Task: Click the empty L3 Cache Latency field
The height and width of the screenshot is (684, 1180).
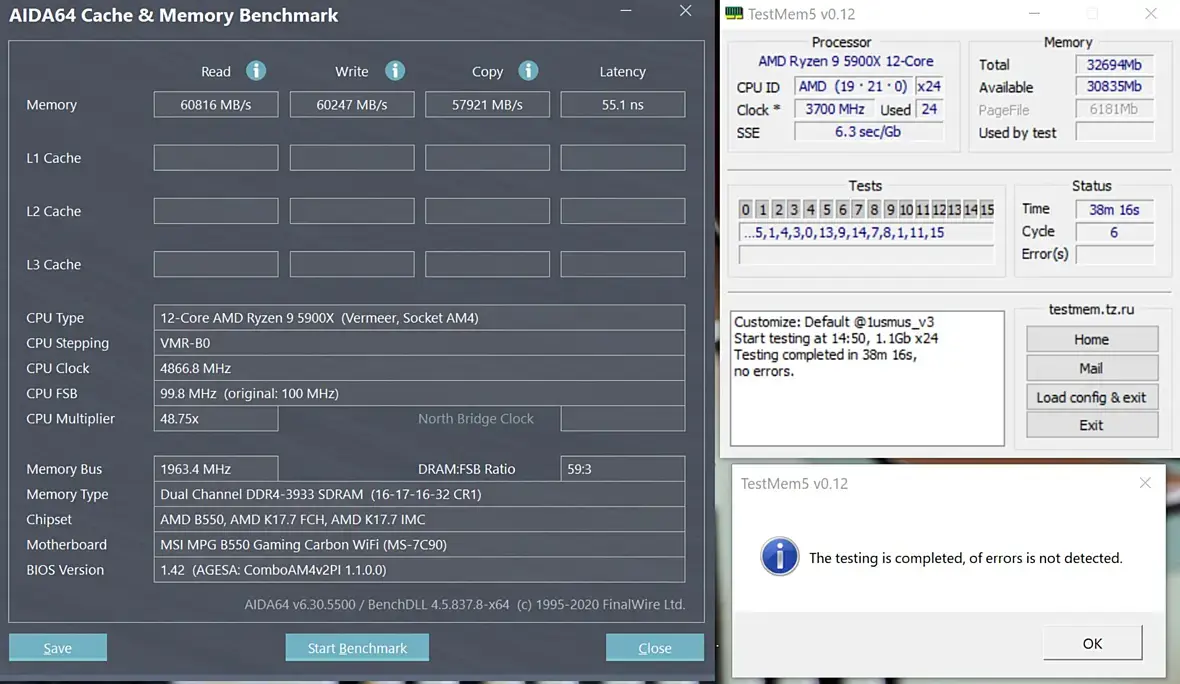Action: [x=623, y=264]
